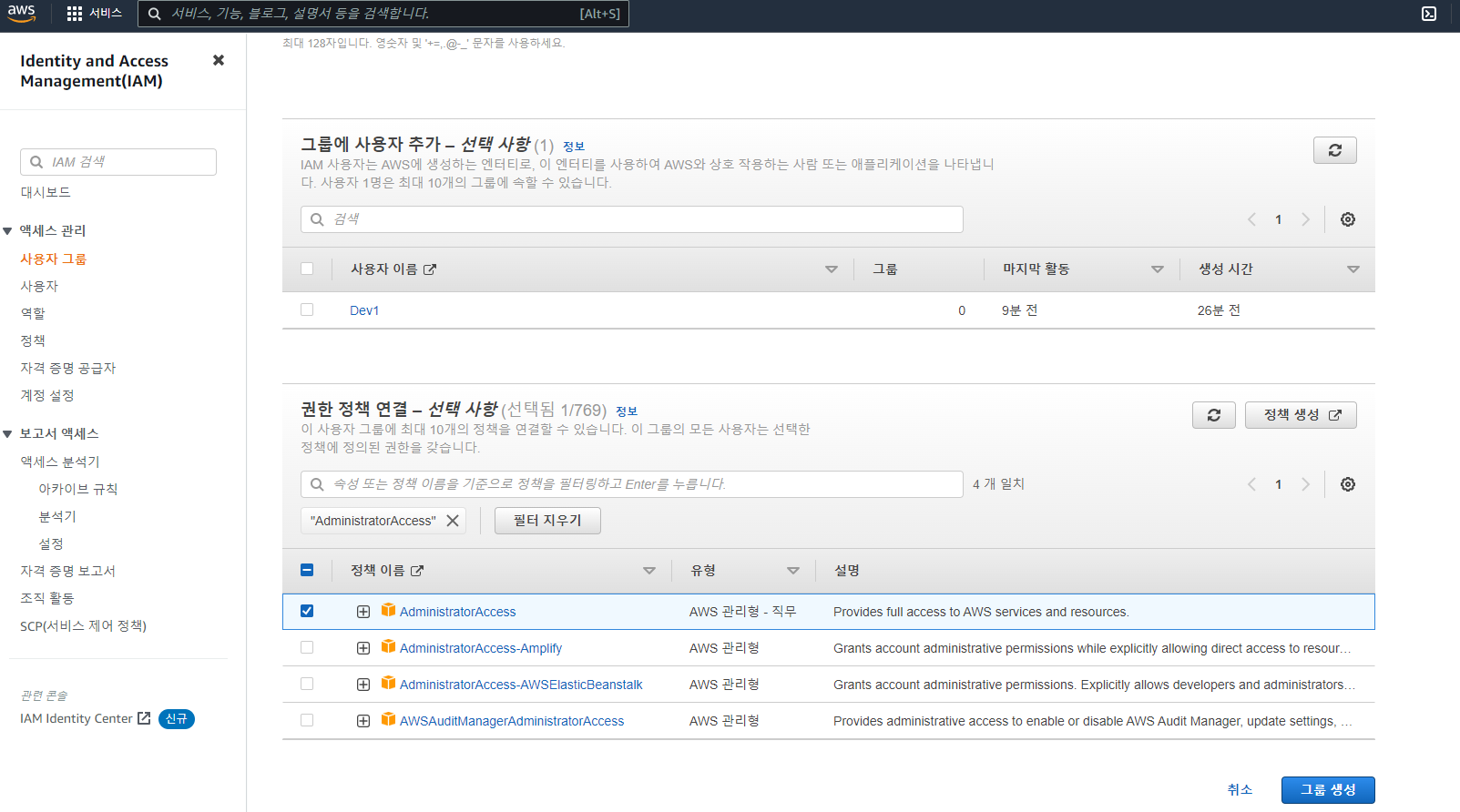
Task: Expand AdministratorAccess policy details
Action: [363, 612]
